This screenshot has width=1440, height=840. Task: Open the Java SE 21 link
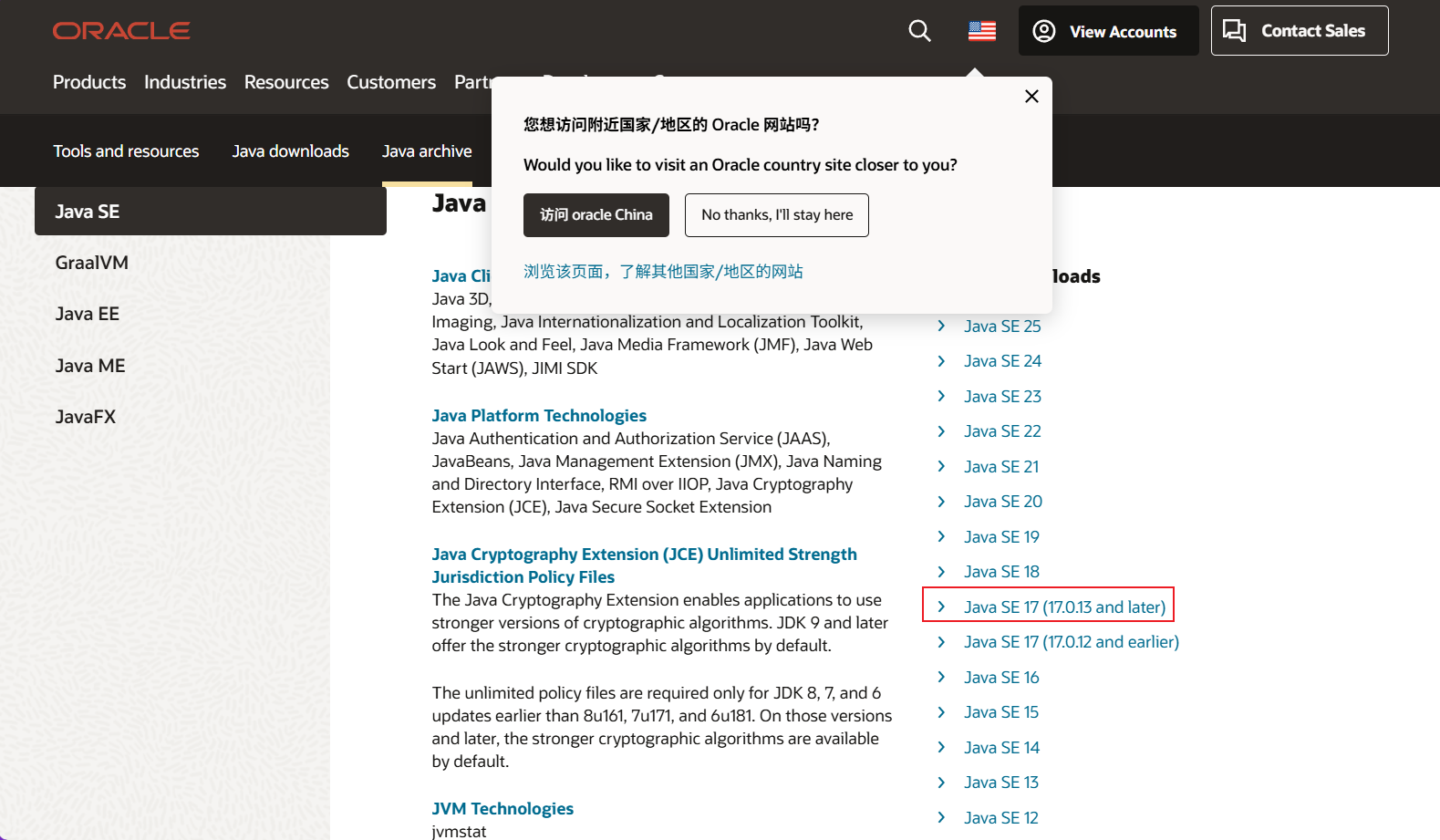pyautogui.click(x=1001, y=467)
